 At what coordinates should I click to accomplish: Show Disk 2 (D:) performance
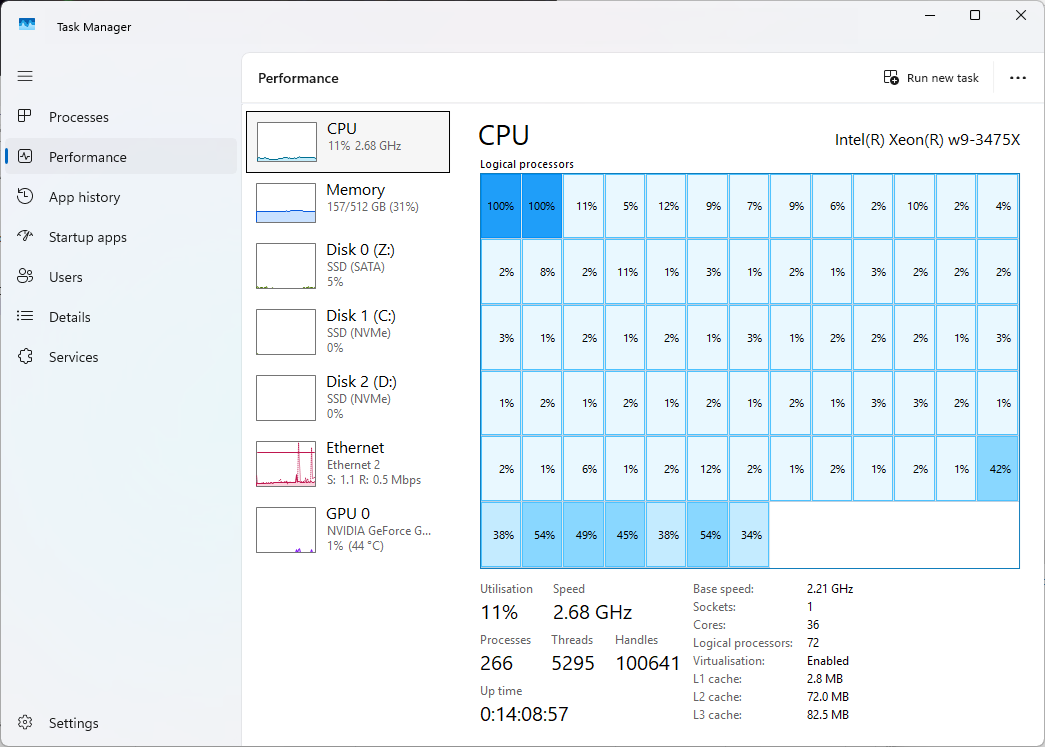click(x=348, y=397)
